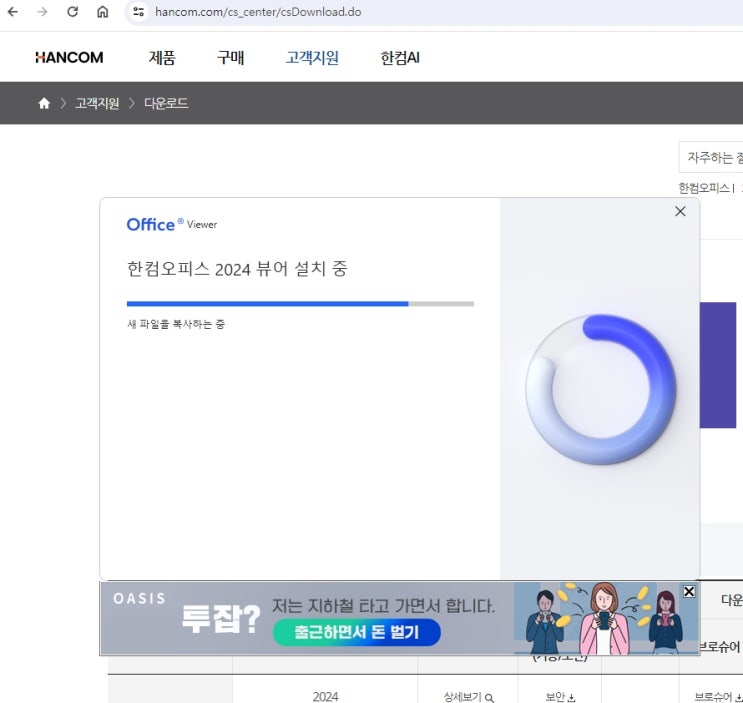
Task: Click the browser back arrow
Action: [x=13, y=12]
